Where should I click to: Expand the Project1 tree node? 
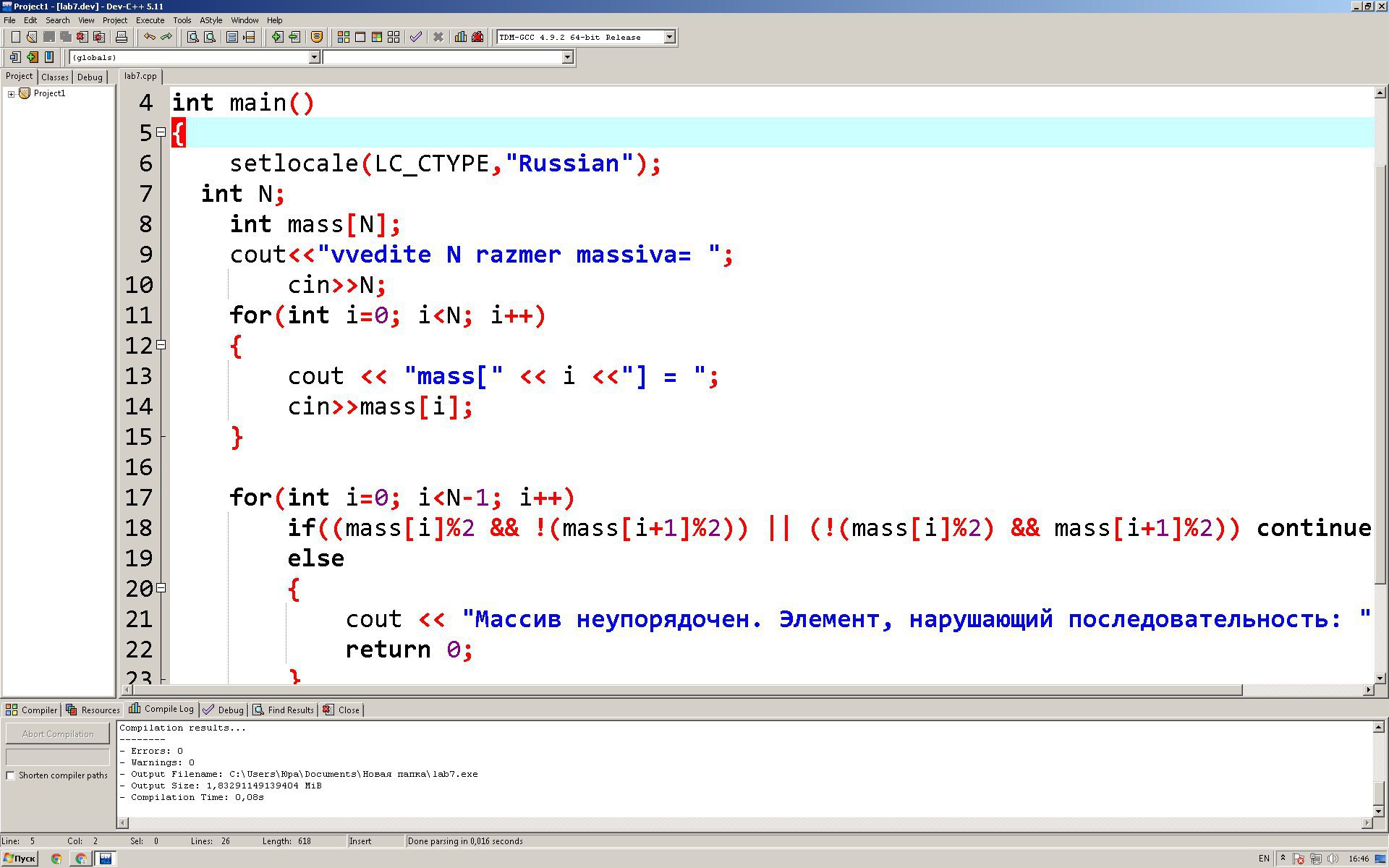[x=11, y=94]
